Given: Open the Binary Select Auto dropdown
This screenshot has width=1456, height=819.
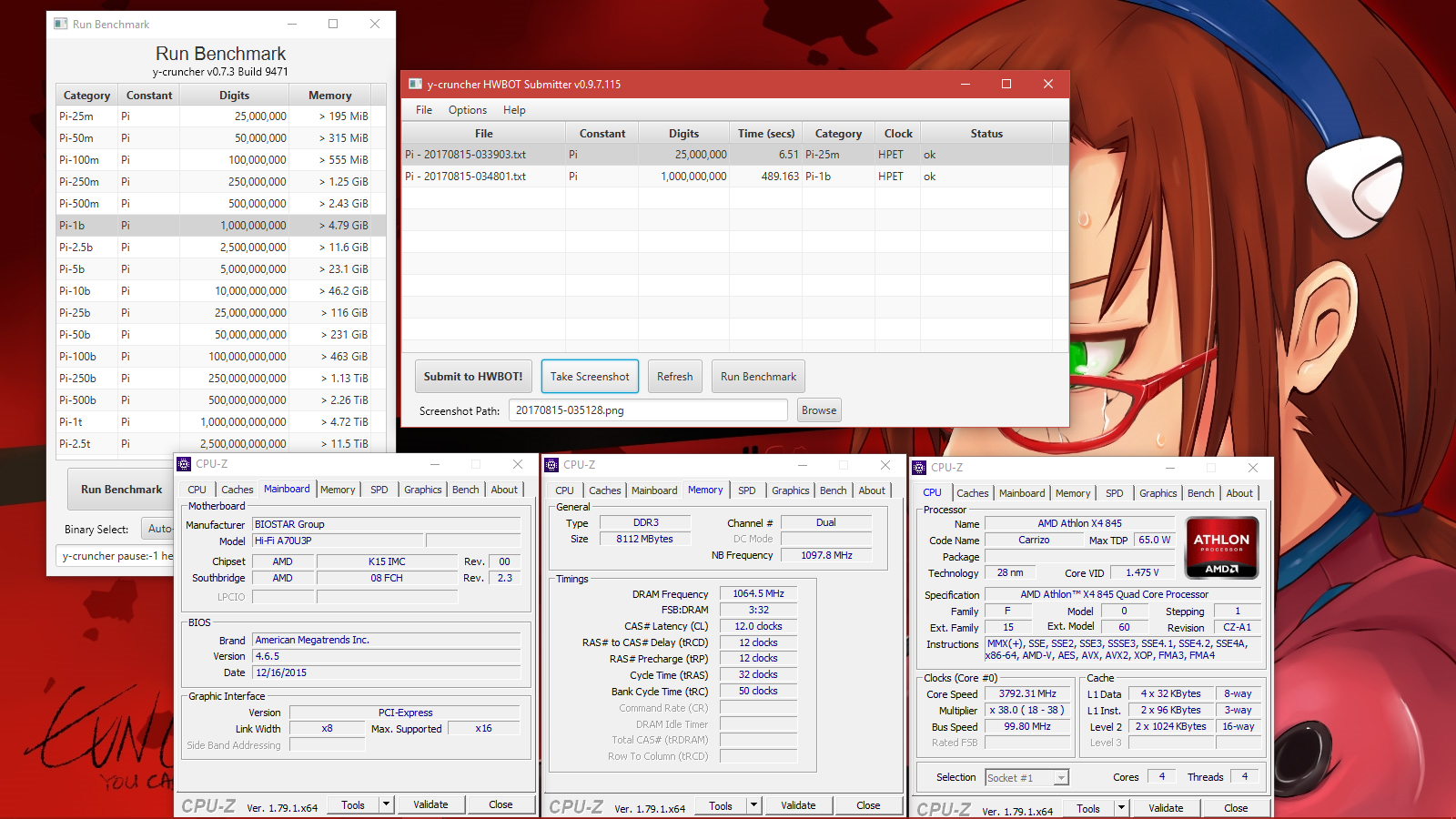Looking at the screenshot, I should click(158, 529).
